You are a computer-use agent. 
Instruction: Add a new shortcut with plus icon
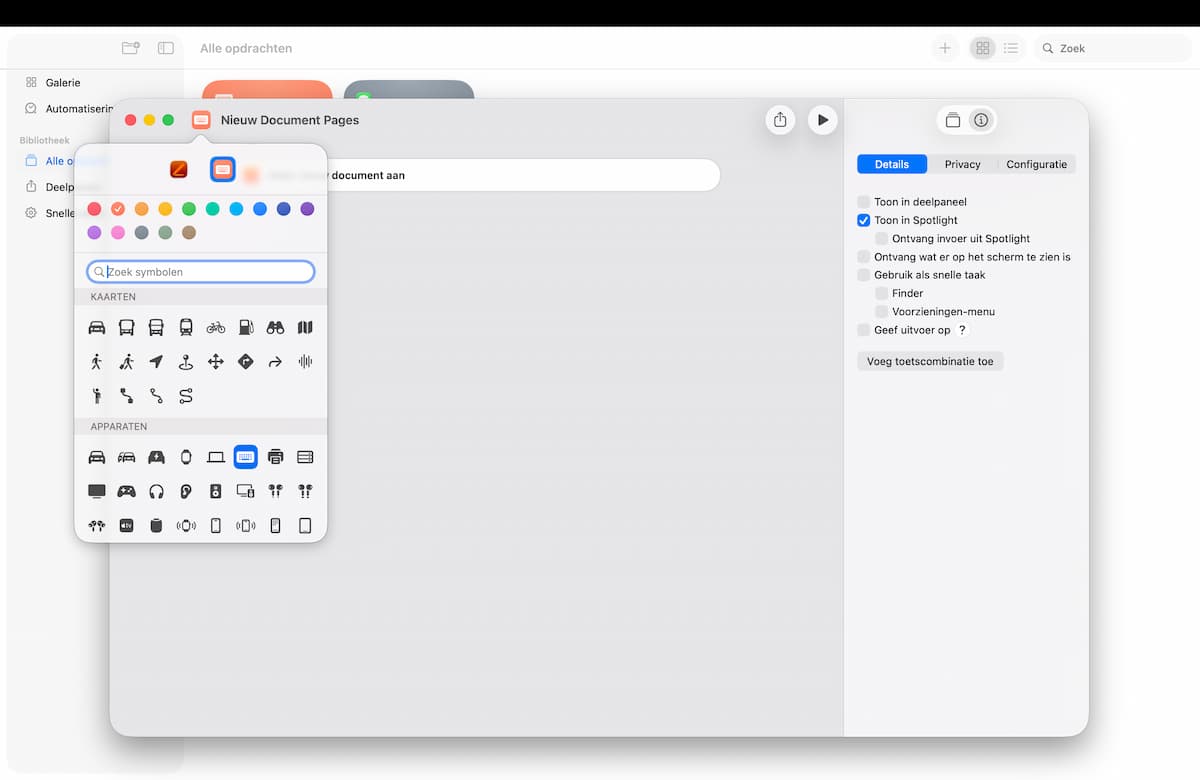coord(945,48)
